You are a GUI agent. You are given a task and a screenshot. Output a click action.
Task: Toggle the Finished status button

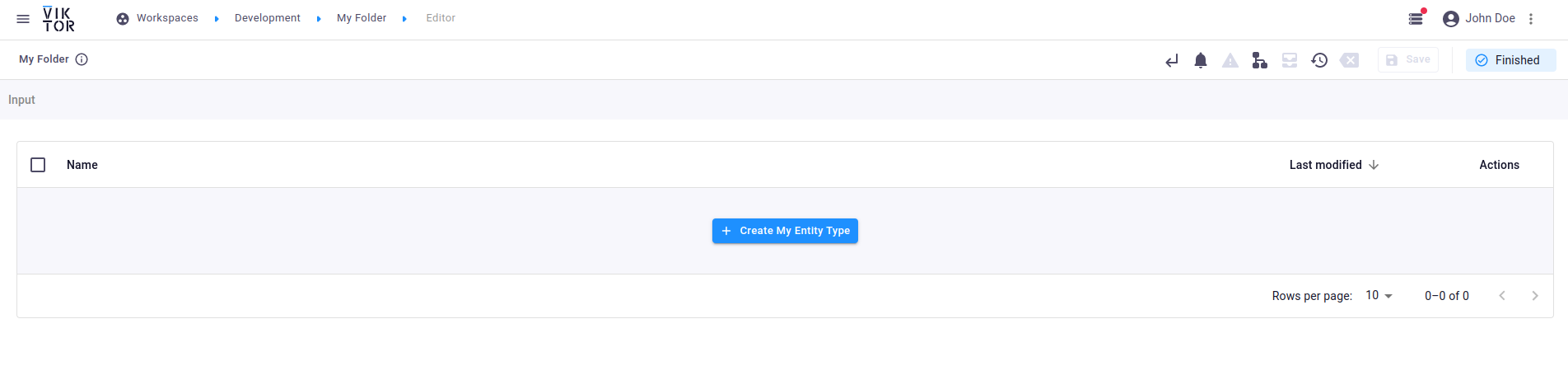pyautogui.click(x=1510, y=60)
